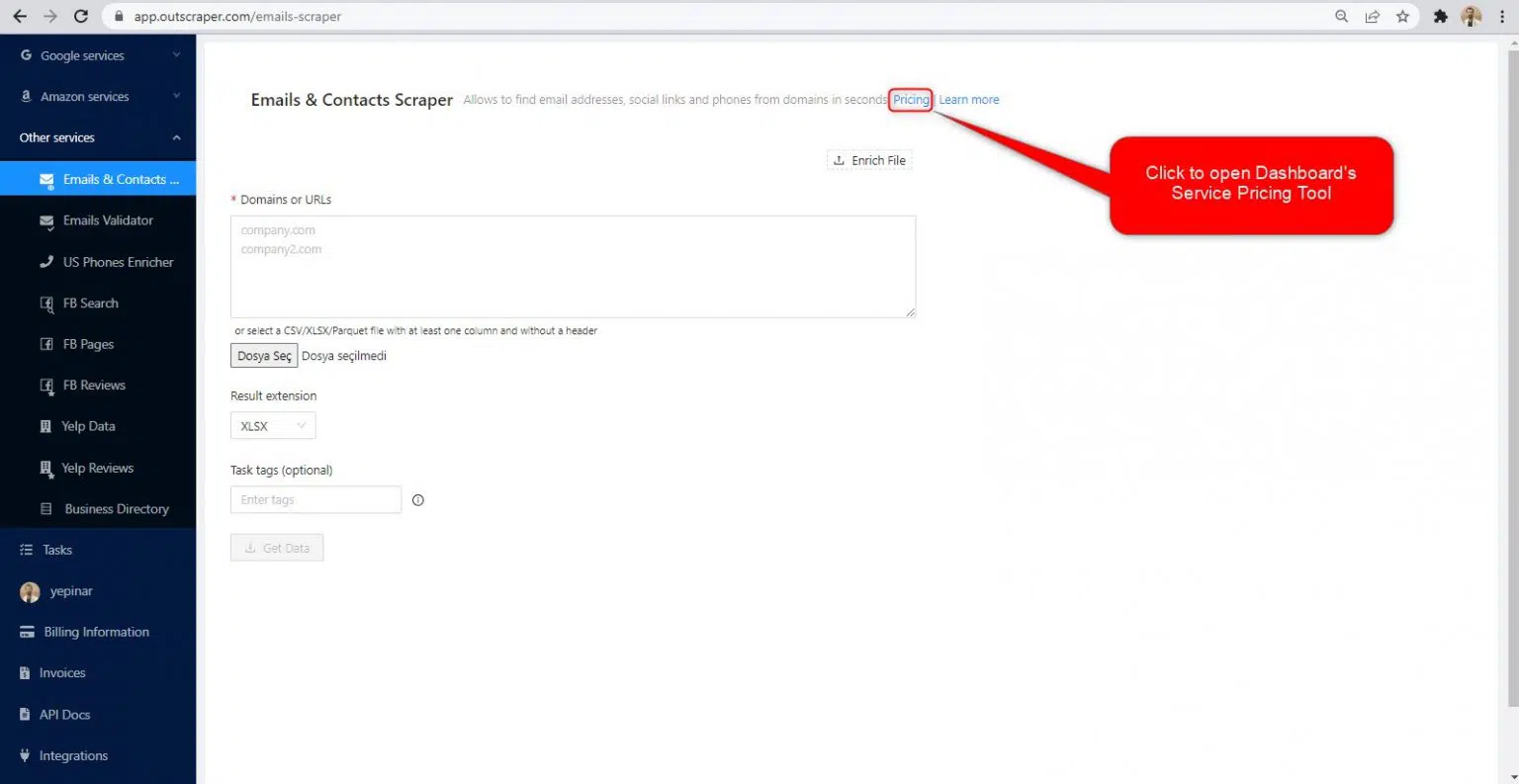The image size is (1519, 784).
Task: Expand the Amazon services section
Action: [x=97, y=97]
